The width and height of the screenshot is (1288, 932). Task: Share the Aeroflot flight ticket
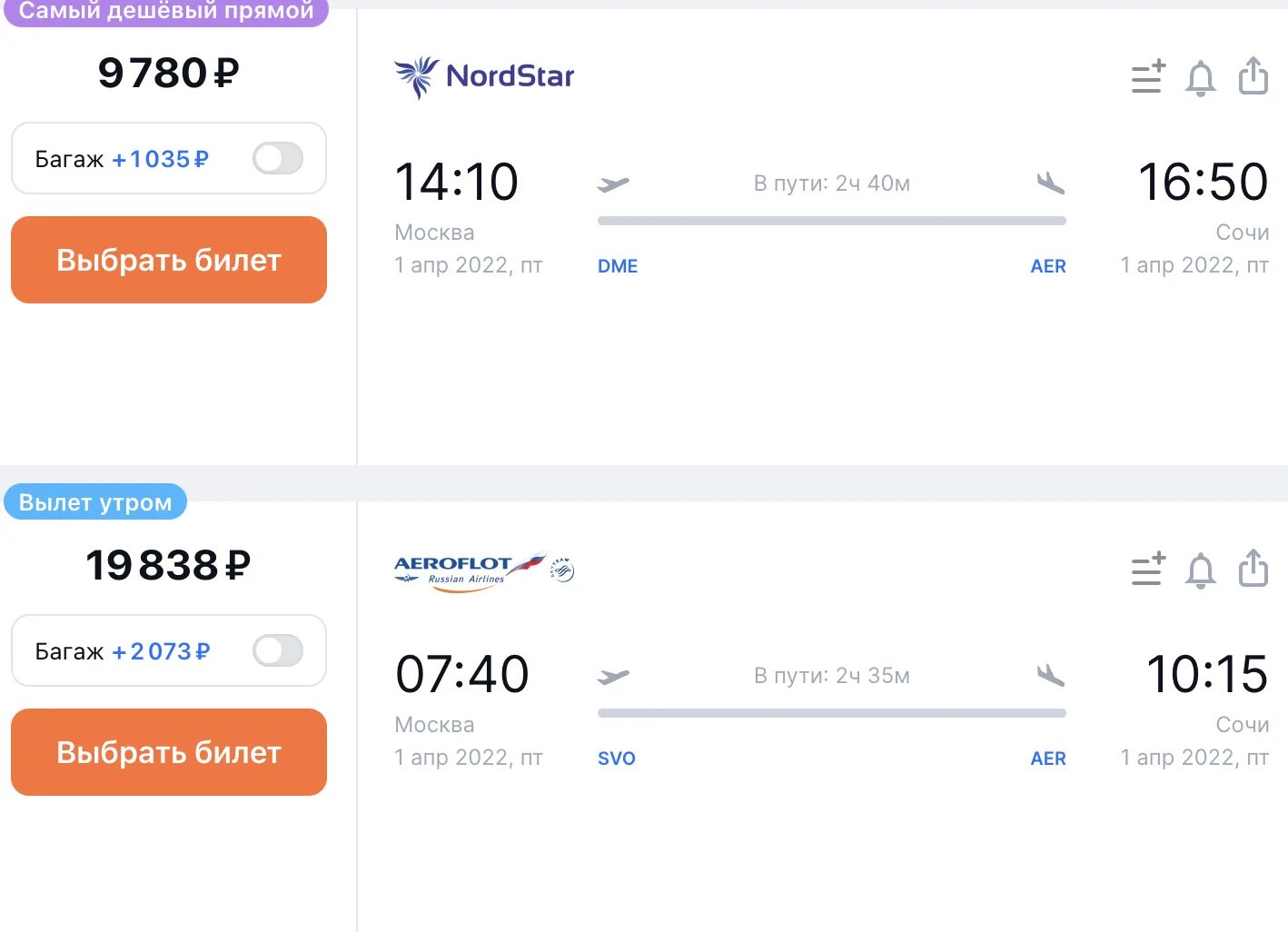click(x=1253, y=568)
